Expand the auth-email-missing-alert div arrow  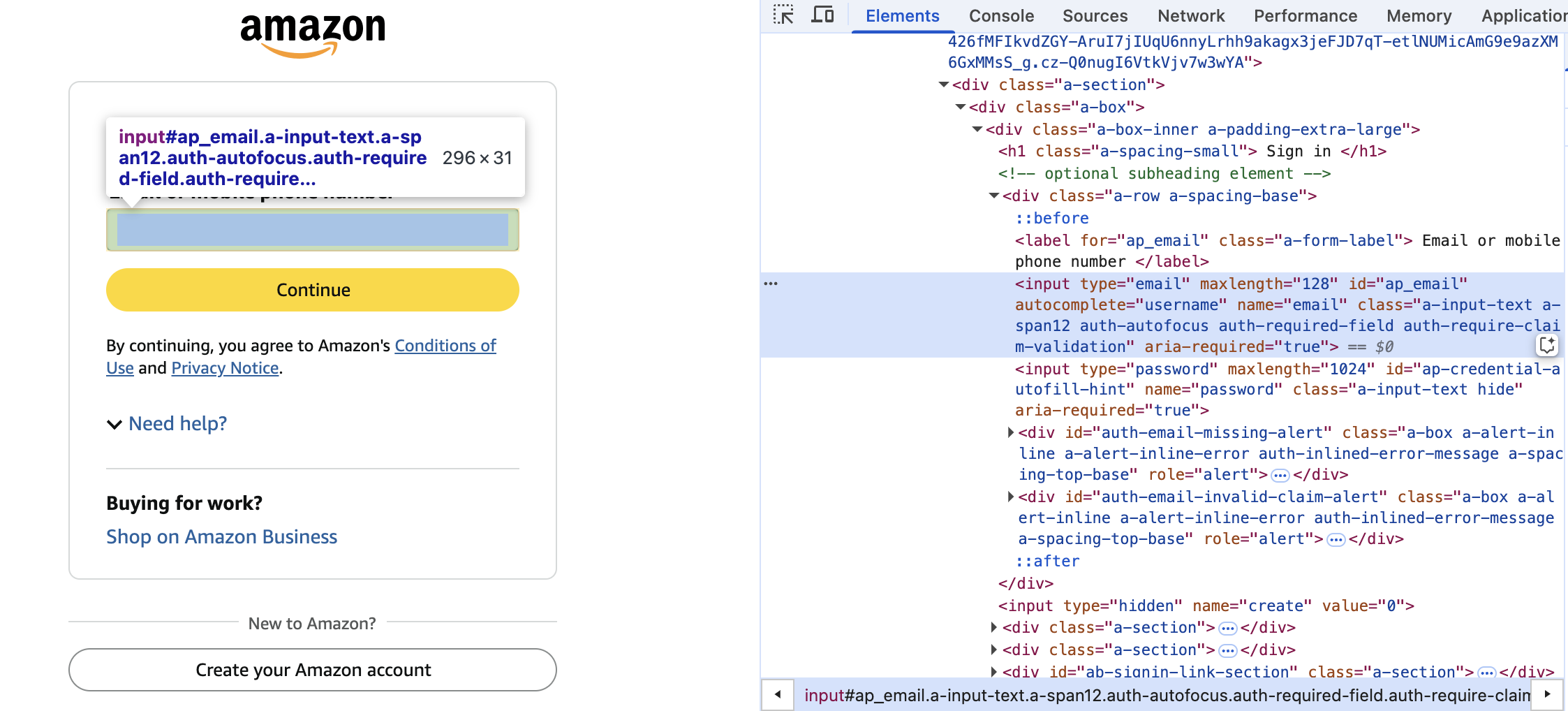pyautogui.click(x=1010, y=432)
